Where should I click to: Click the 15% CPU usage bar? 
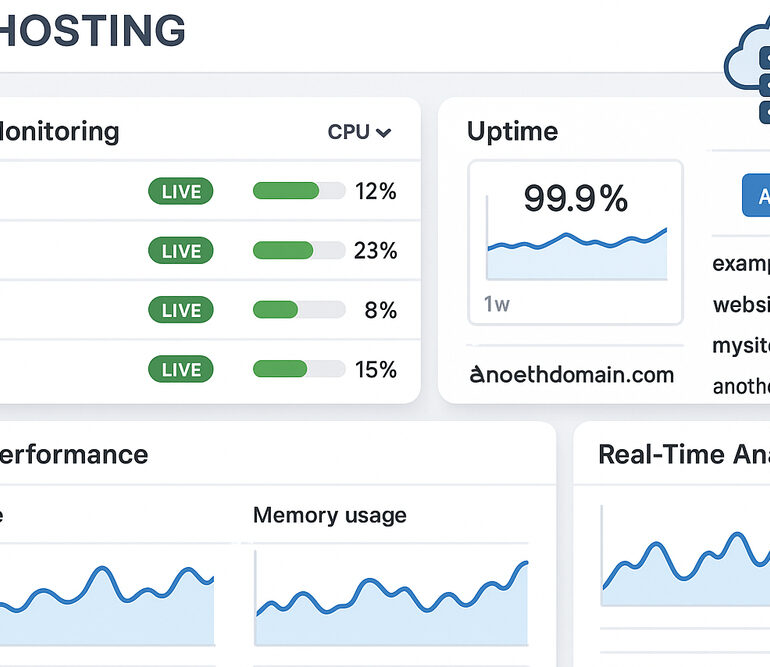tap(299, 370)
